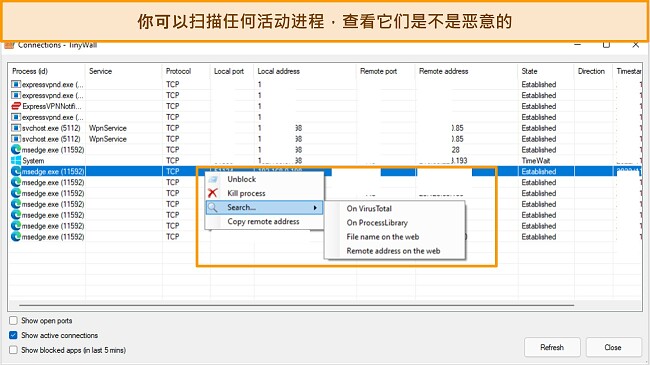Image resolution: width=650 pixels, height=365 pixels.
Task: Click the icon of the first expressvpnd.exe row
Action: click(16, 84)
